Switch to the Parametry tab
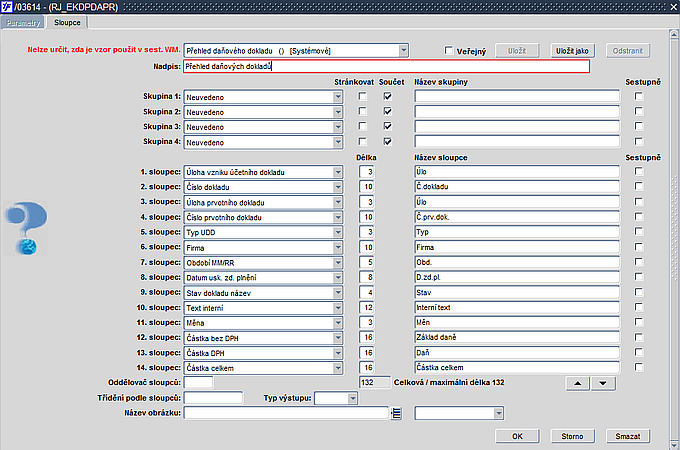This screenshot has width=680, height=450. (x=21, y=20)
